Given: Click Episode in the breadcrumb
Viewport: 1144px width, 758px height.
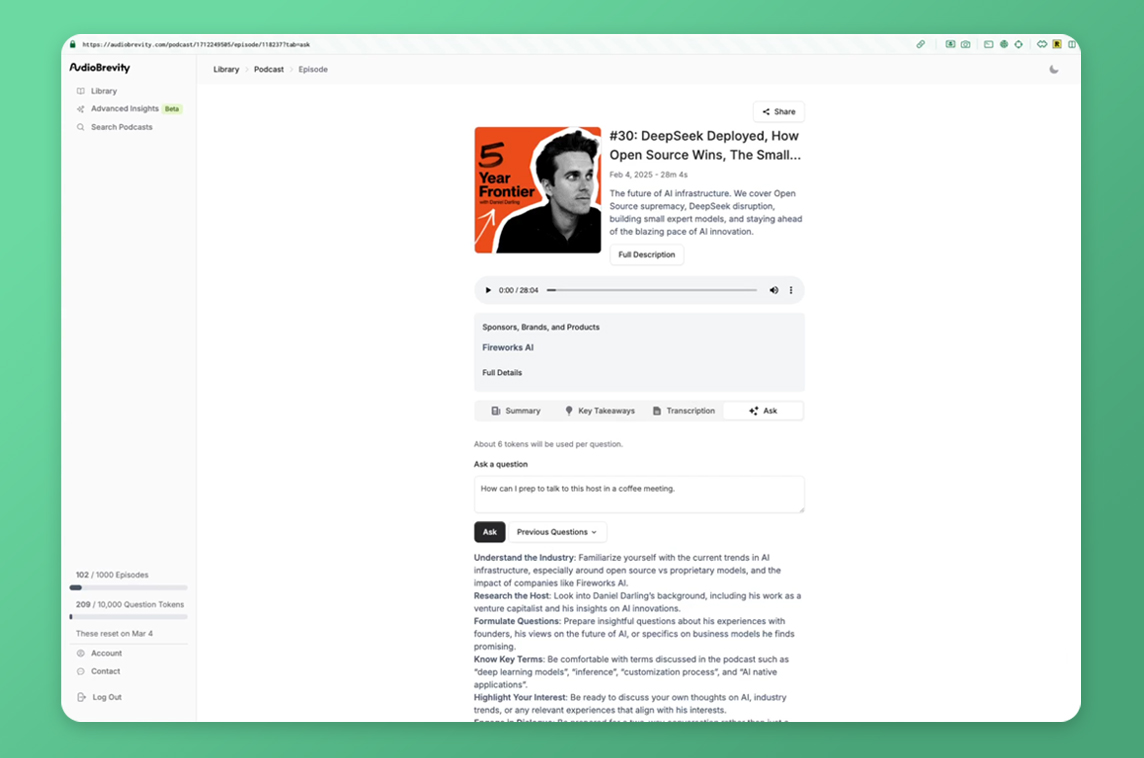Looking at the screenshot, I should [313, 69].
